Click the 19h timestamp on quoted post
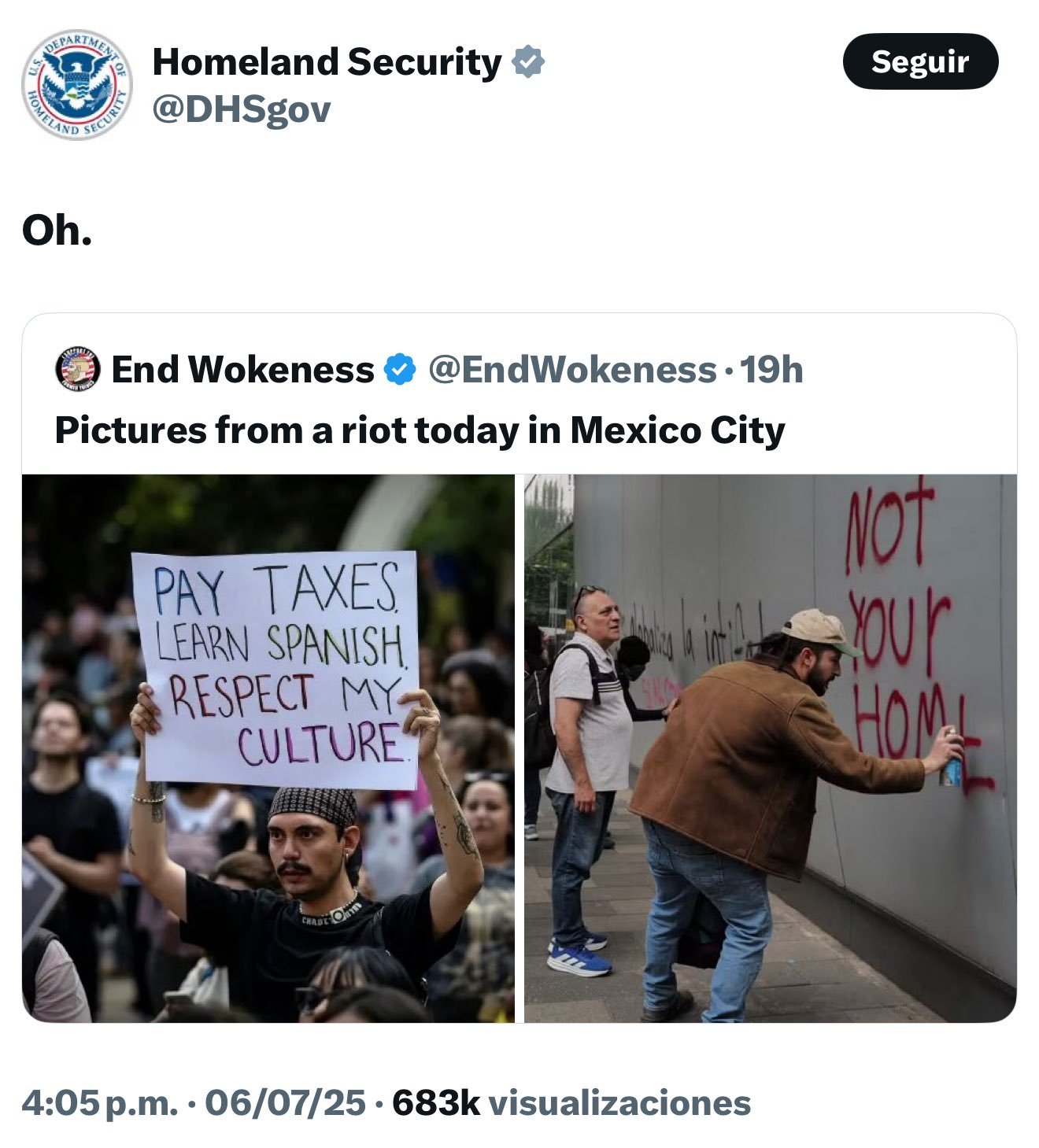 [772, 369]
